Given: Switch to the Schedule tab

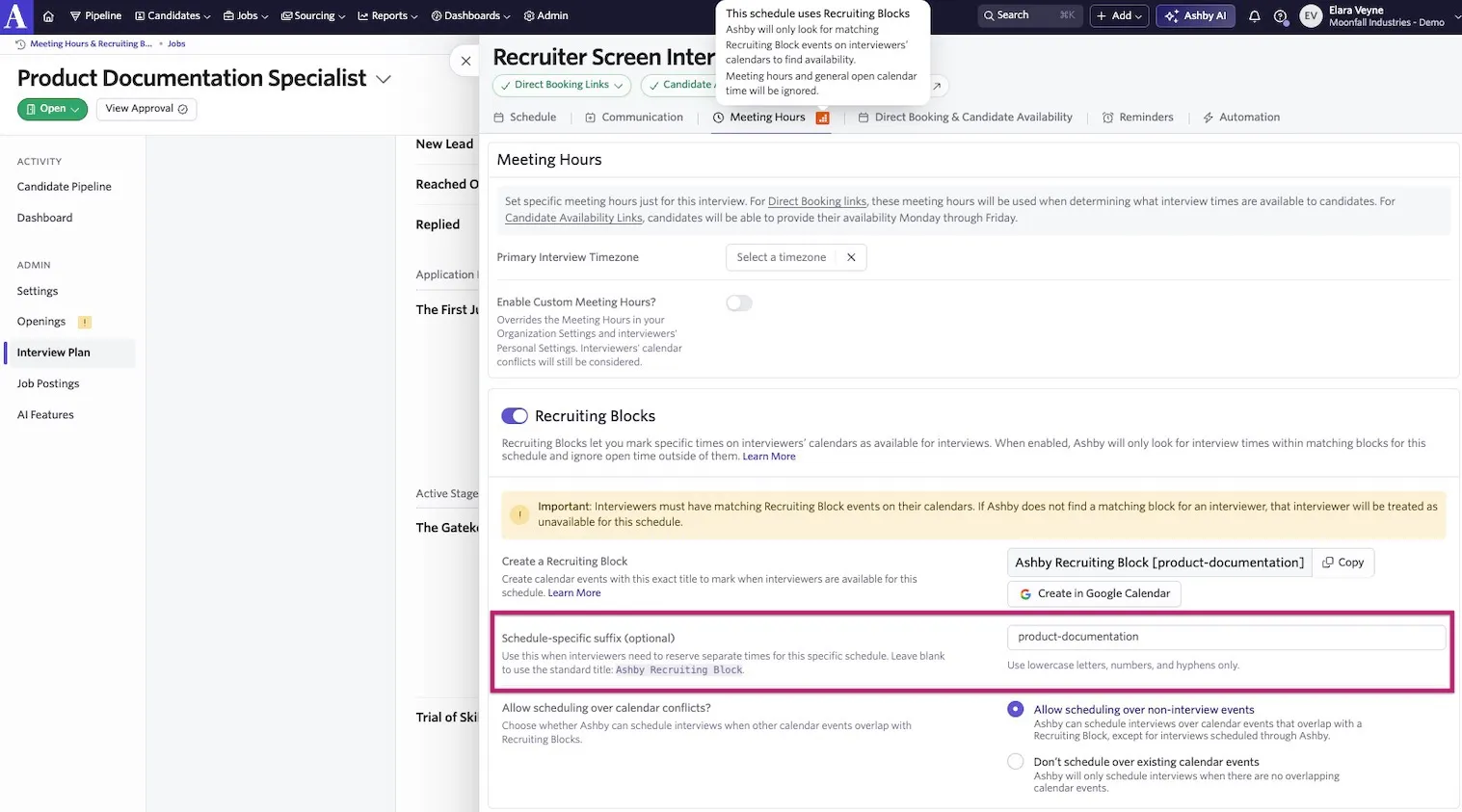Looking at the screenshot, I should (525, 118).
